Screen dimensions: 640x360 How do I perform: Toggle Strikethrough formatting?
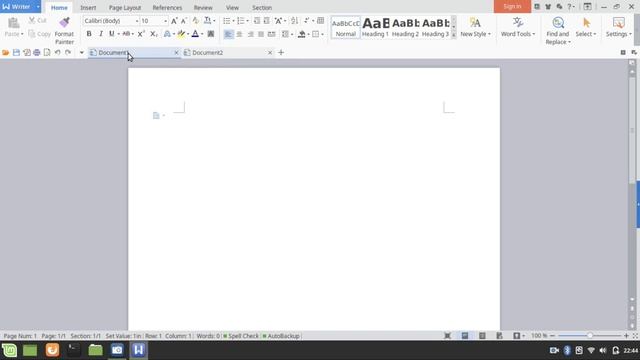[x=126, y=34]
